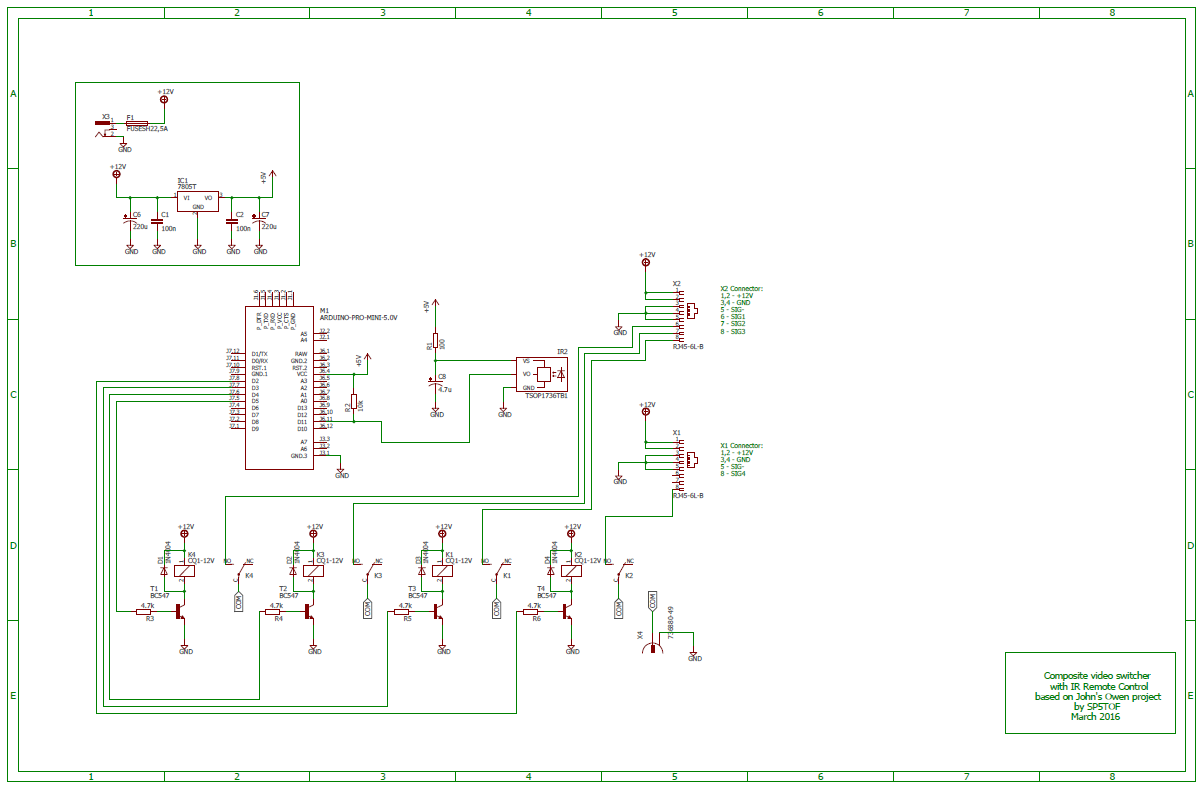Click the R3 4.7k resistor

coord(144,613)
